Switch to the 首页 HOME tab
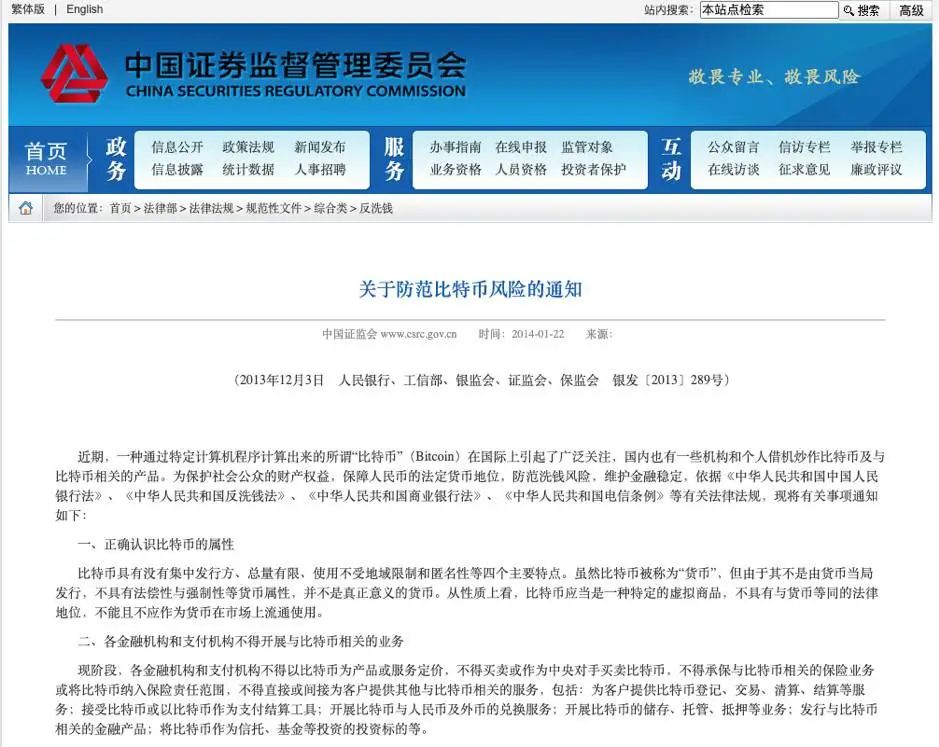Image resolution: width=939 pixels, height=747 pixels. coord(44,159)
